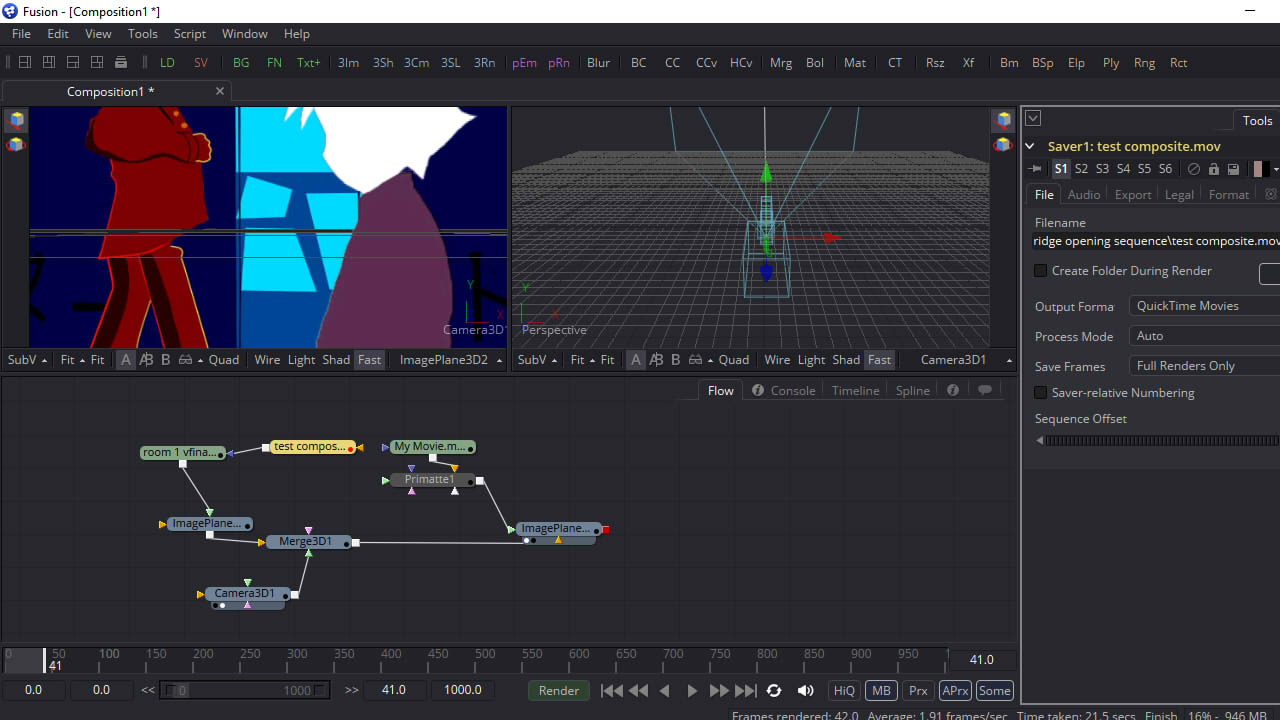Open the Window menu
Image resolution: width=1280 pixels, height=720 pixels.
click(245, 34)
